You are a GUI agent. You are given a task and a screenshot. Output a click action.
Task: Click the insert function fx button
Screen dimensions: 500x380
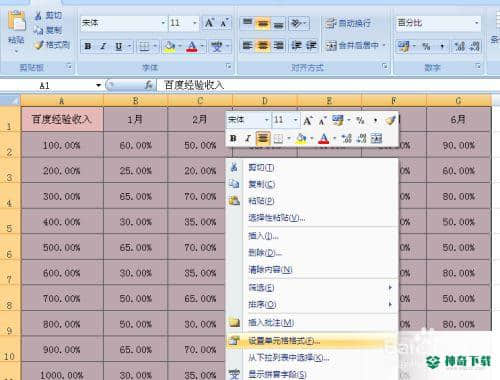(149, 86)
